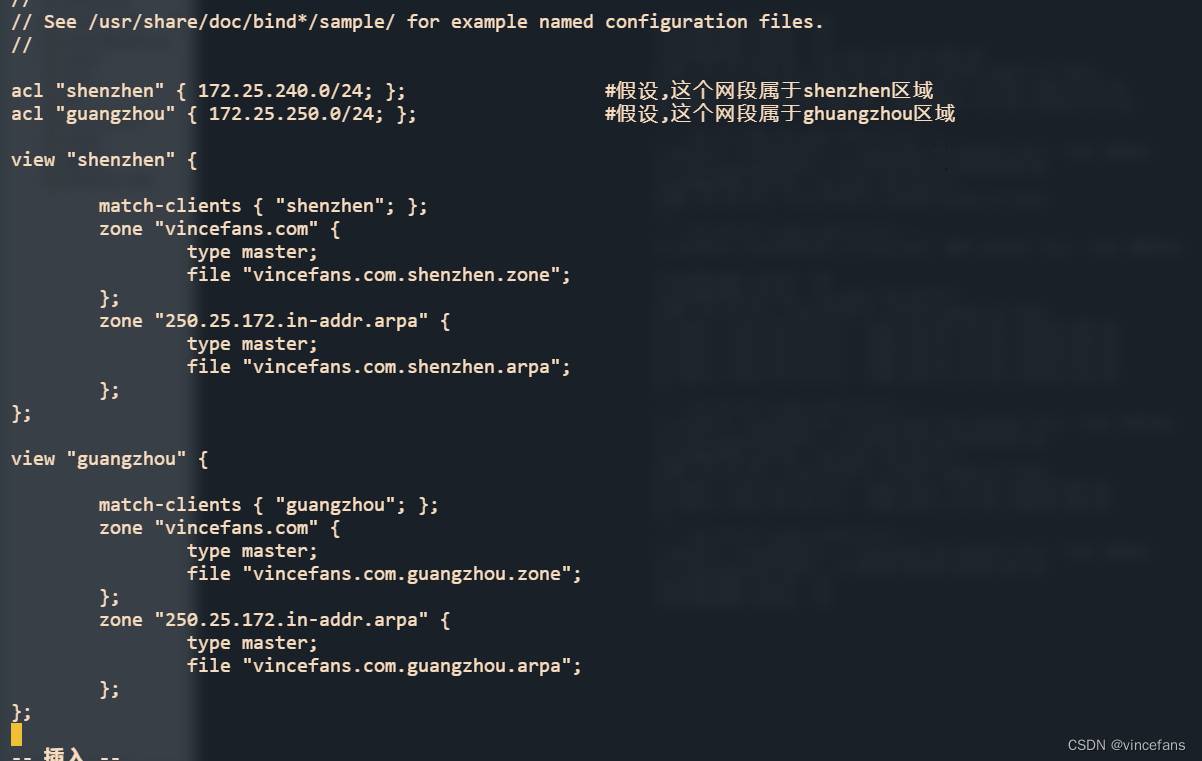Click the acl "shenzhen" definition line
This screenshot has height=761, width=1202.
click(209, 91)
